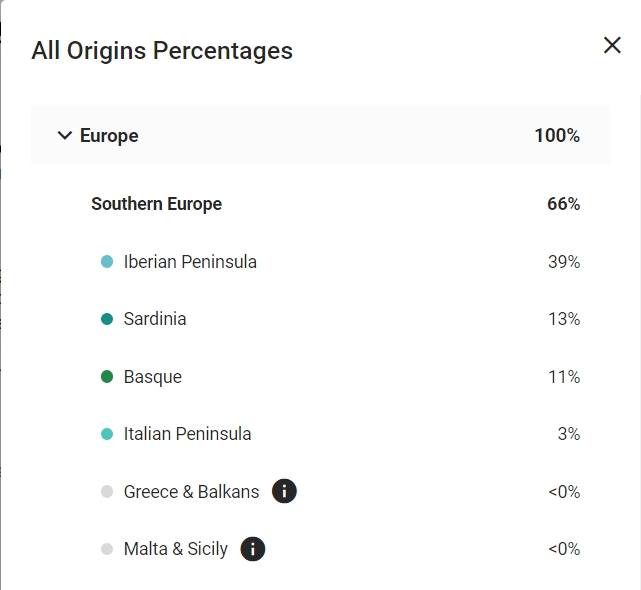Click the Greece & Balkans label
The height and width of the screenshot is (590, 641).
[191, 492]
